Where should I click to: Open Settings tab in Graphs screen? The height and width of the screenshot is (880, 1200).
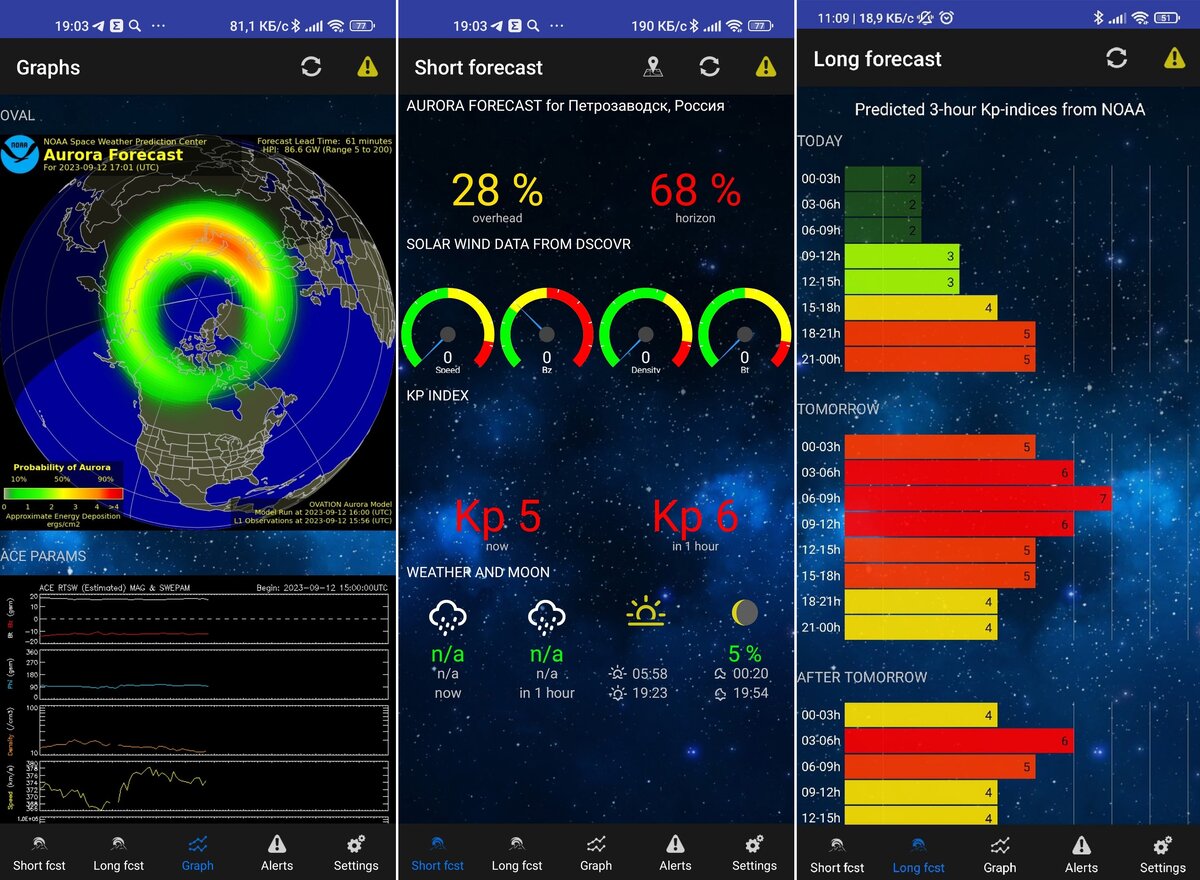pos(356,853)
